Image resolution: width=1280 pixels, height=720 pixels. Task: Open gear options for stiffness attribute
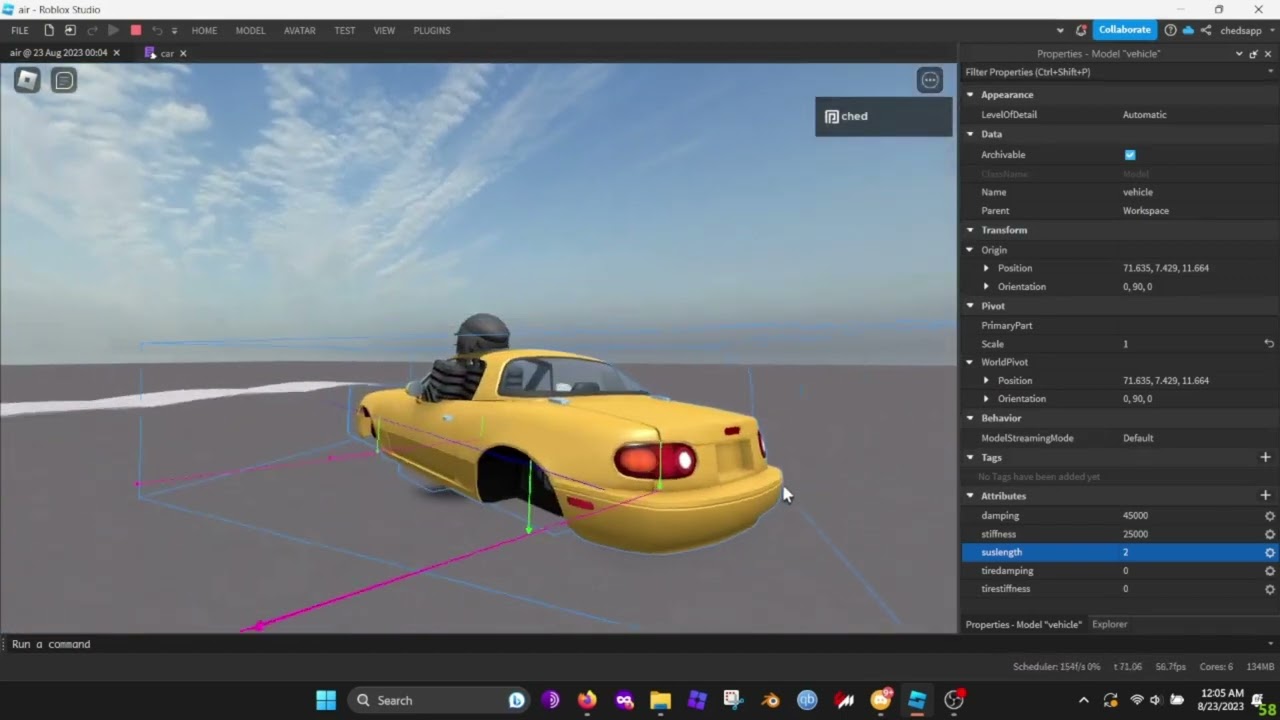[x=1270, y=534]
